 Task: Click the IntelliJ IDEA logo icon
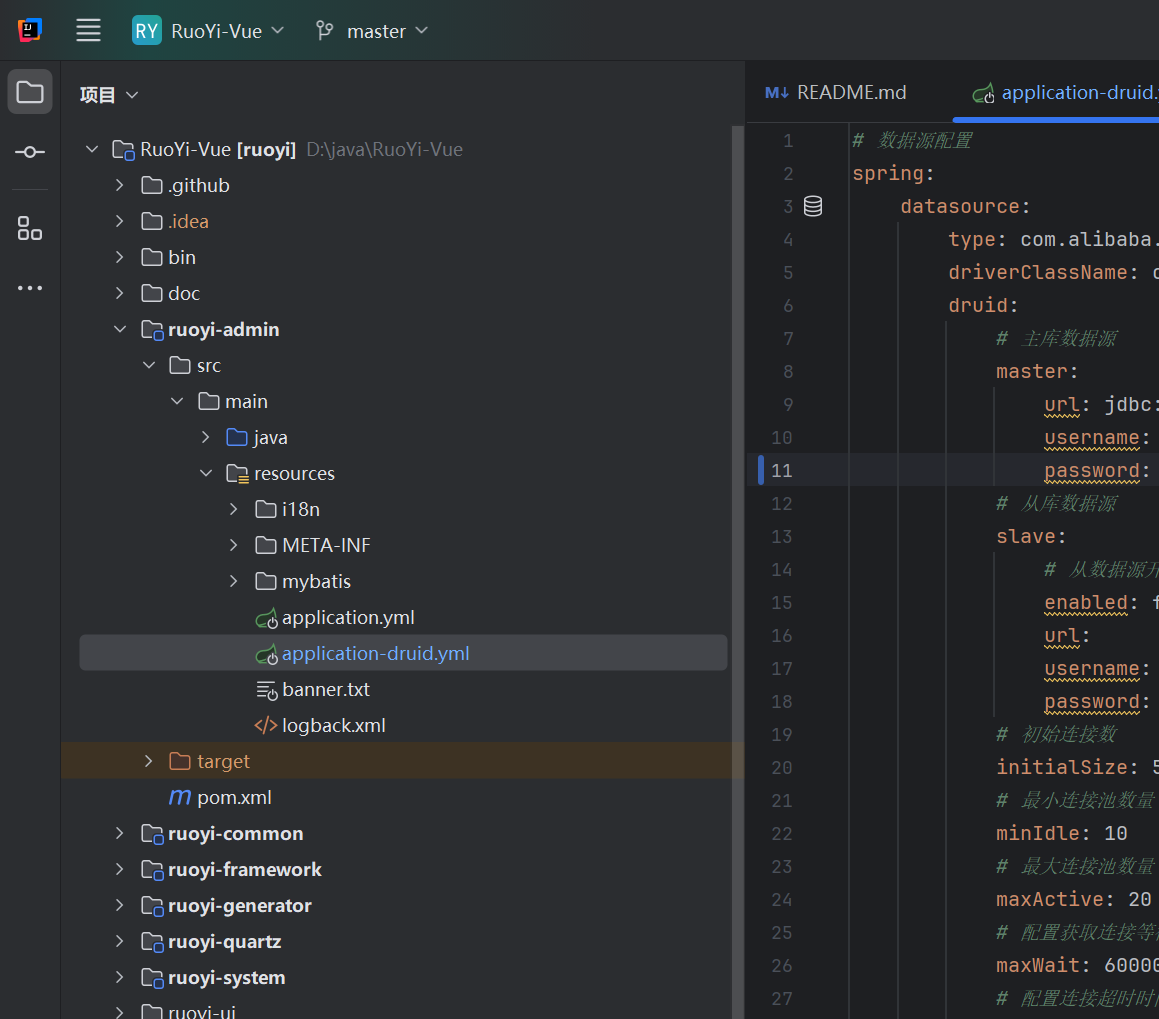30,30
